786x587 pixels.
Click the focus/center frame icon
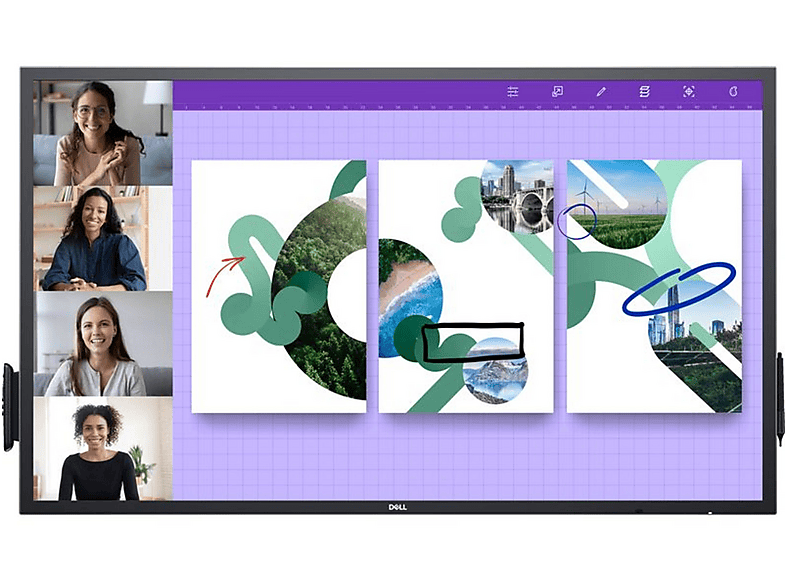tap(689, 91)
